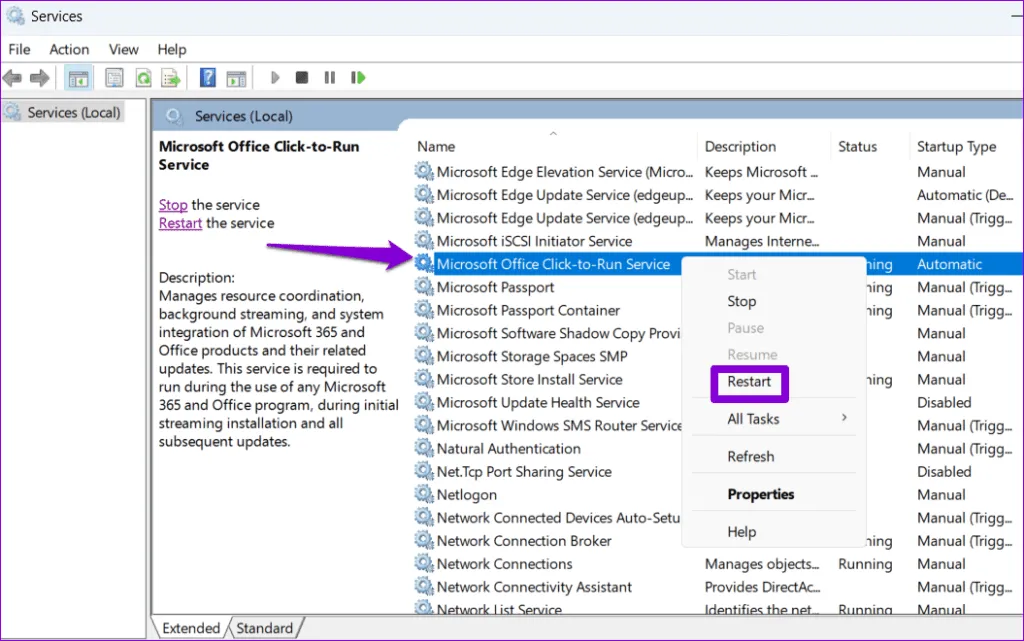Toggle Show/Hide Console Tree toolbar icon
The image size is (1024, 641).
[78, 78]
